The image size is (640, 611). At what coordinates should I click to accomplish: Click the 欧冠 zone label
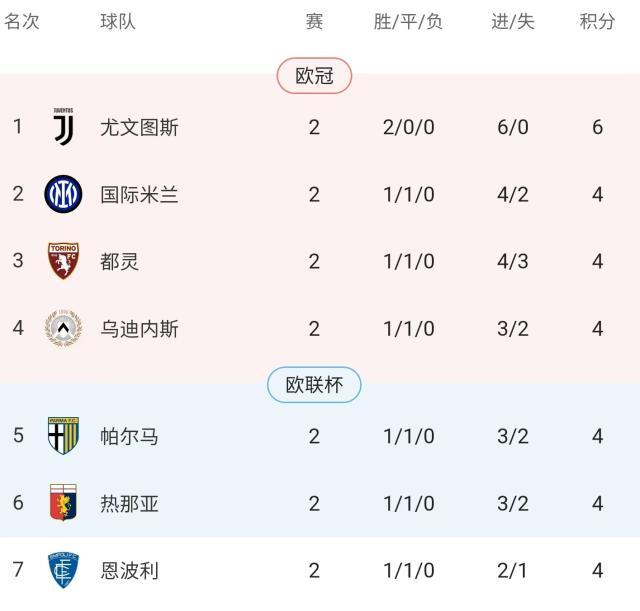[x=314, y=76]
